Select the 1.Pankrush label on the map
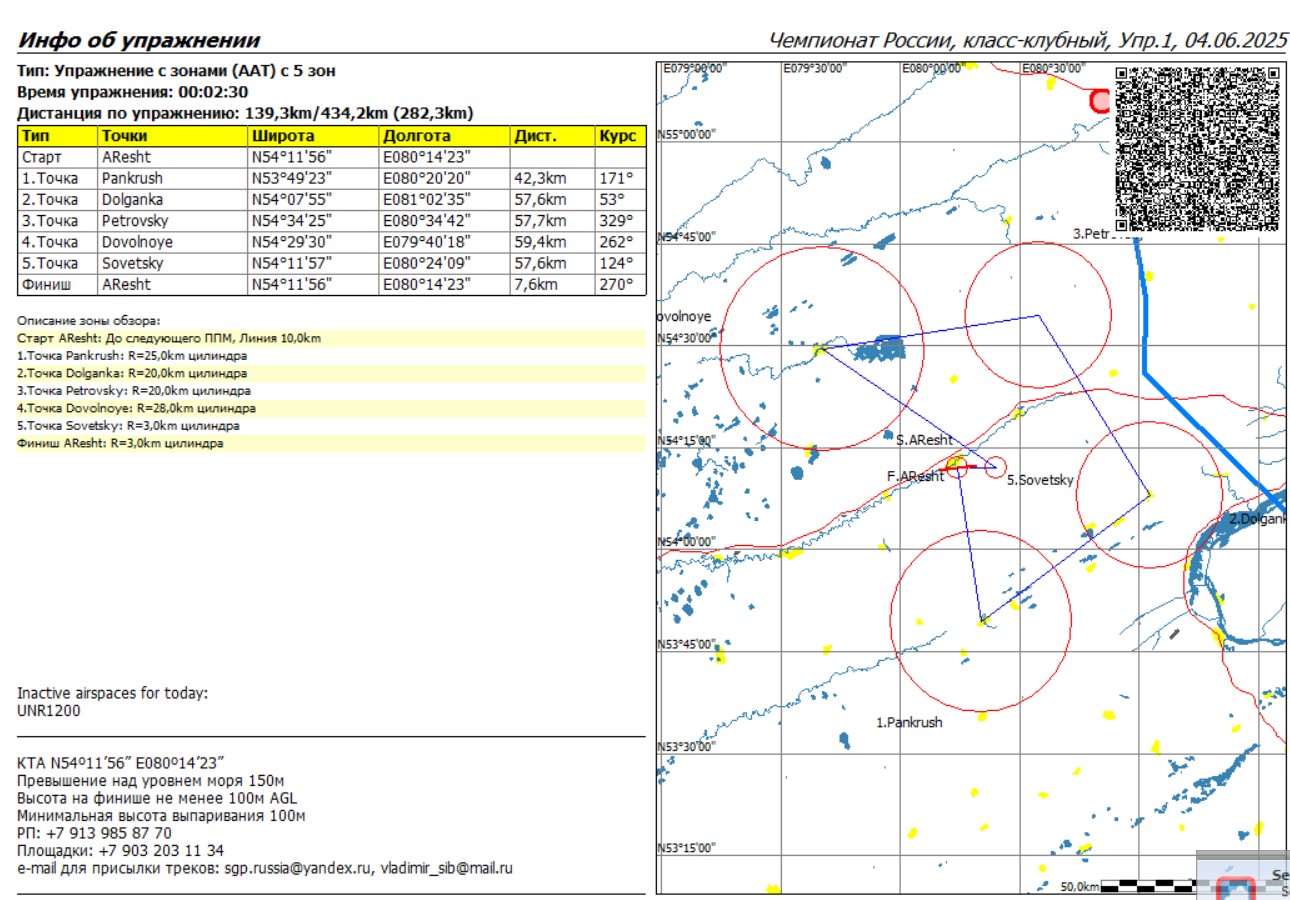The width and height of the screenshot is (1290, 900). 909,722
